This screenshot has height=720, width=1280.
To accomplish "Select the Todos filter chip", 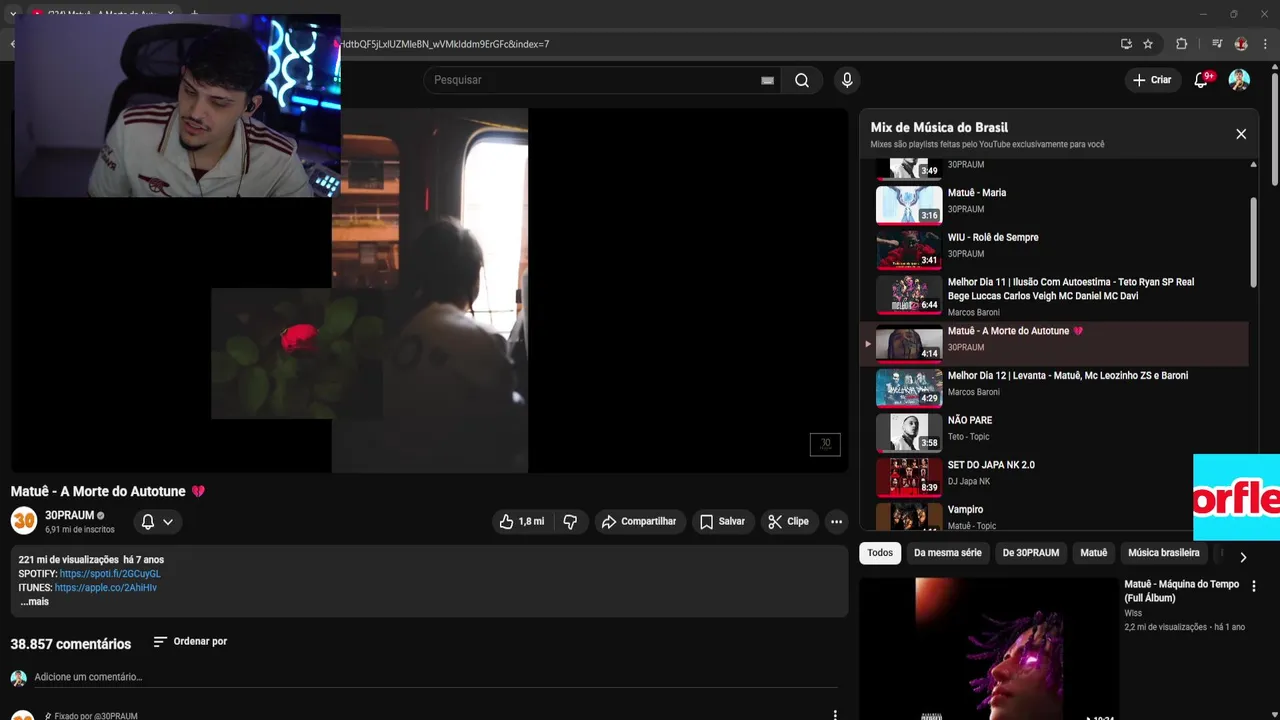I will coord(880,553).
